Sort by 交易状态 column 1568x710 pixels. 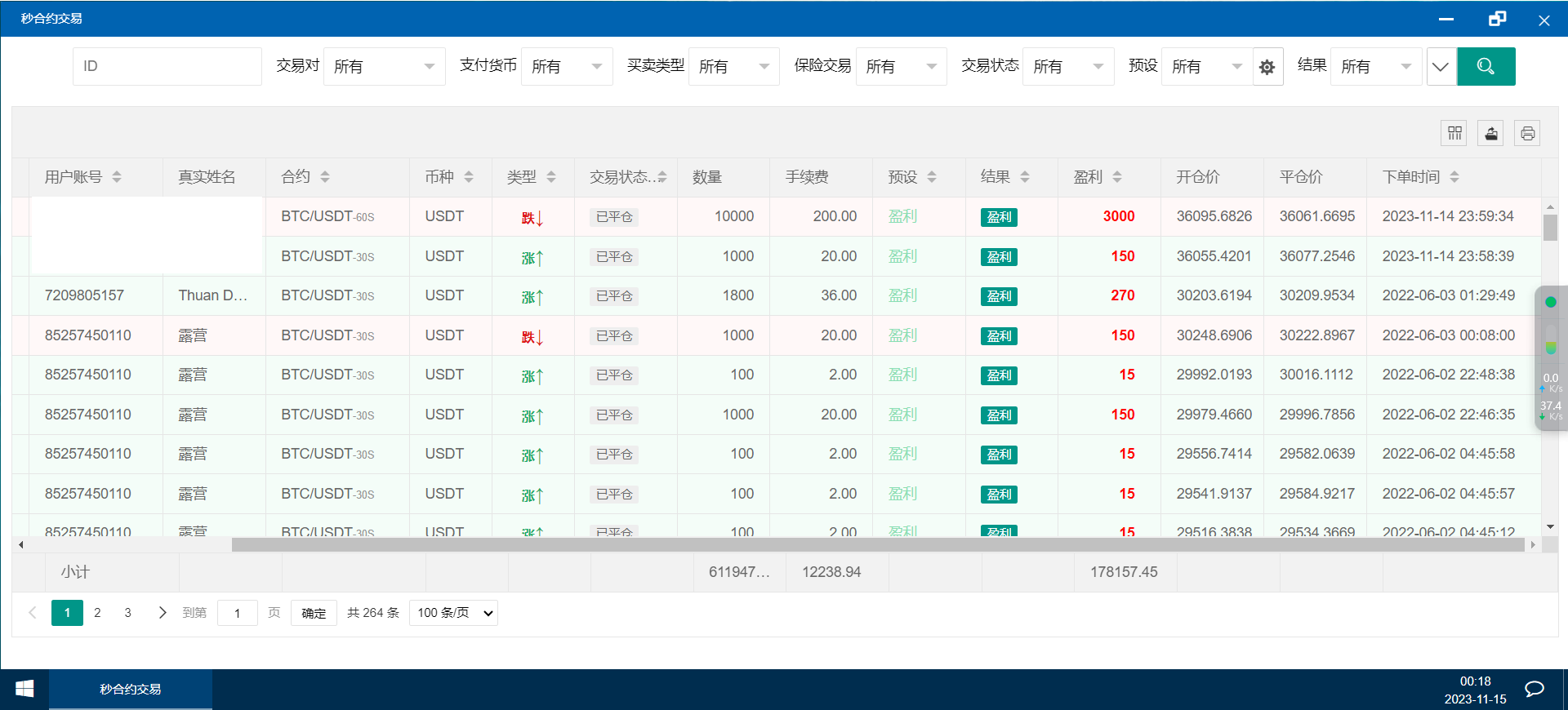click(x=662, y=177)
